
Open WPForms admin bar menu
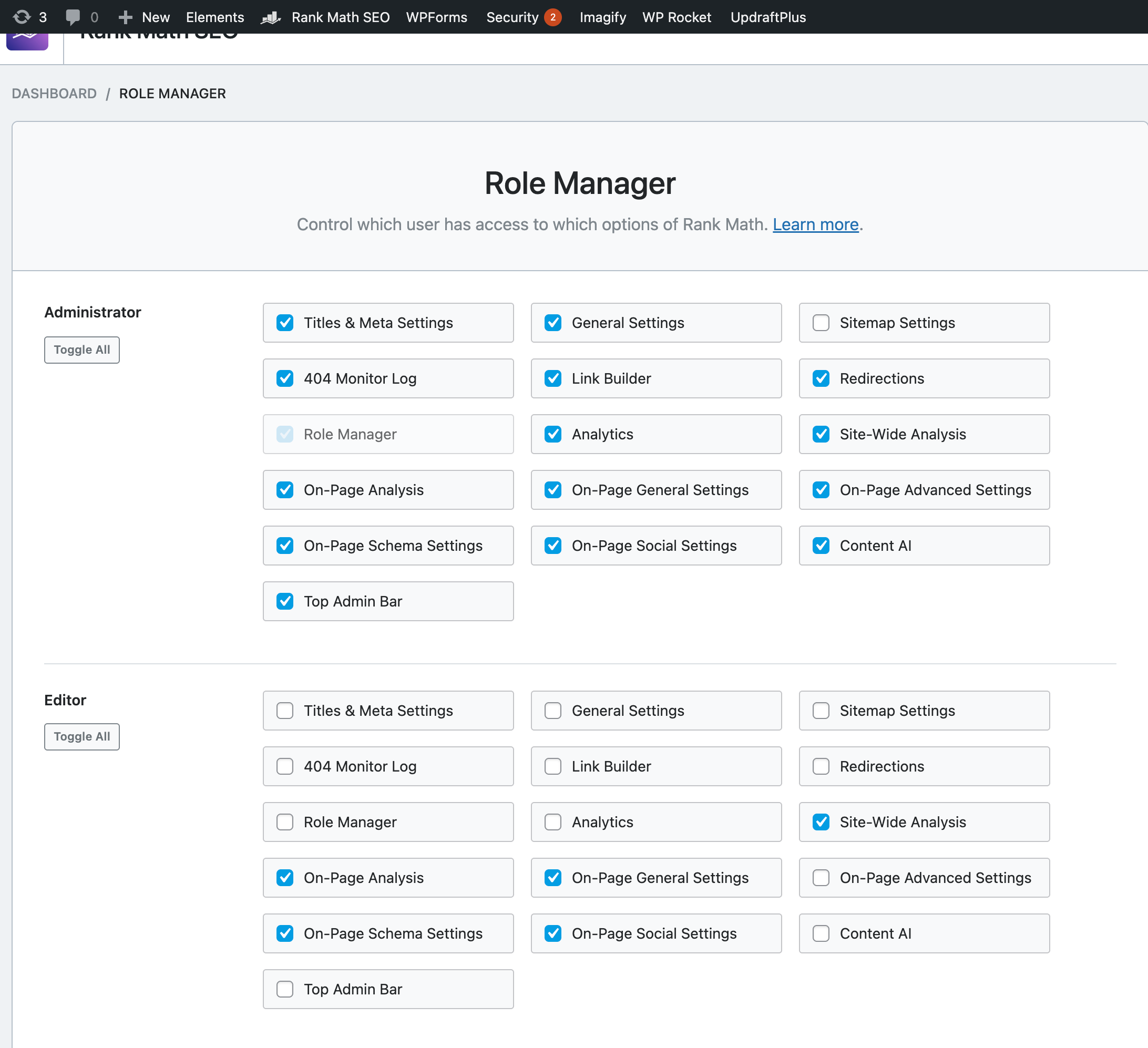click(436, 17)
